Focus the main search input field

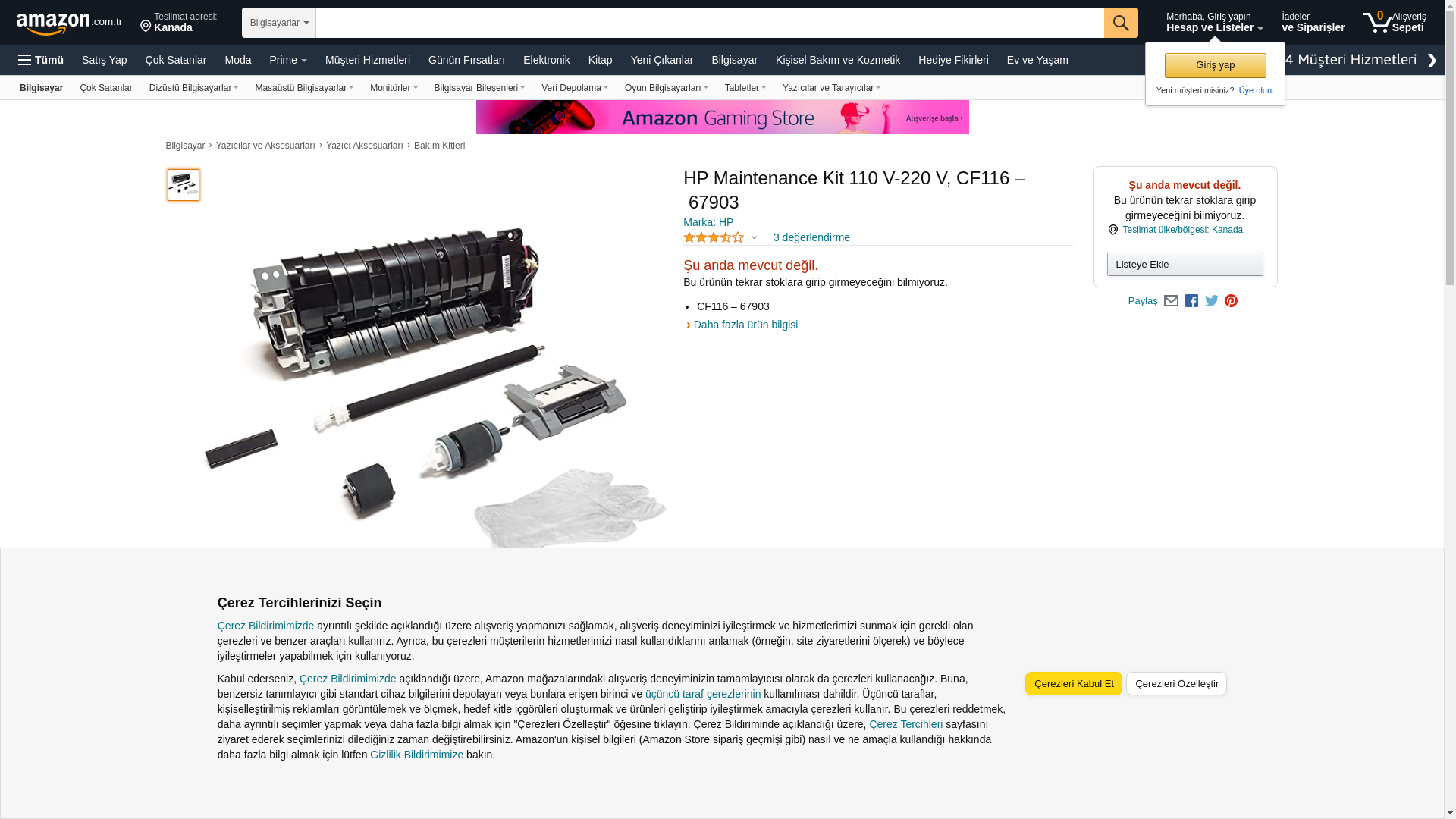pos(710,23)
